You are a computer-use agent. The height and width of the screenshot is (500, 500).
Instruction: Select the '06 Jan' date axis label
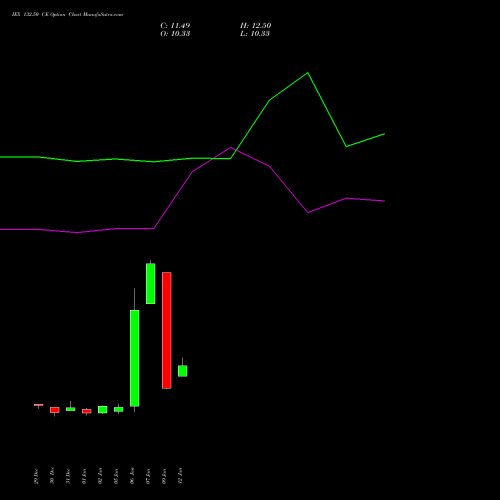[132, 476]
